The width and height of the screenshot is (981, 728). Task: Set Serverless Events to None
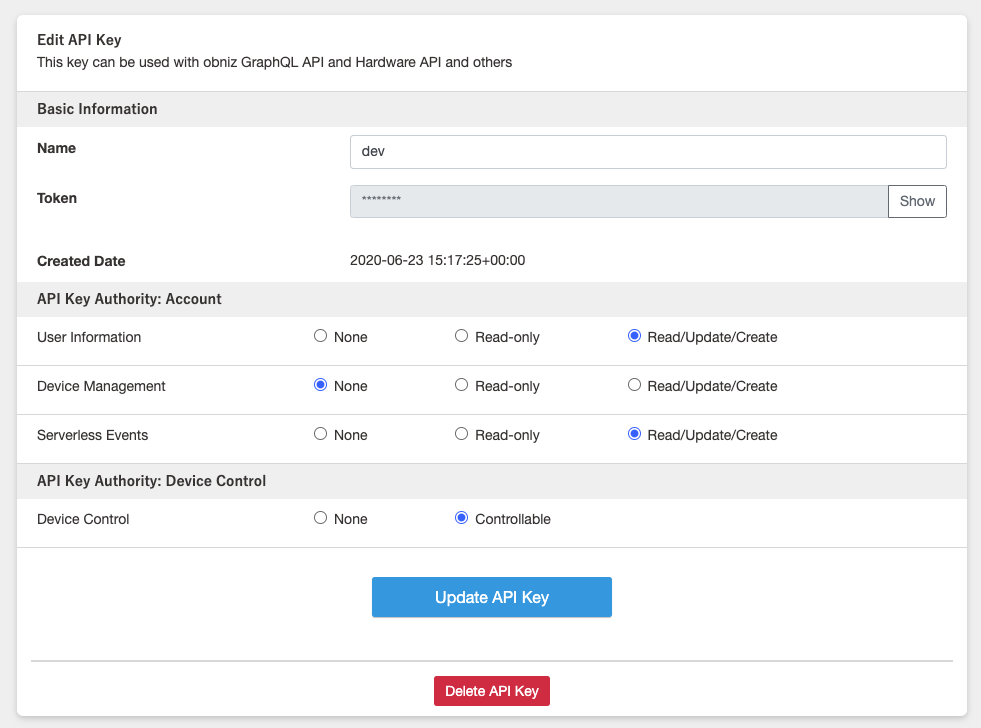(321, 435)
